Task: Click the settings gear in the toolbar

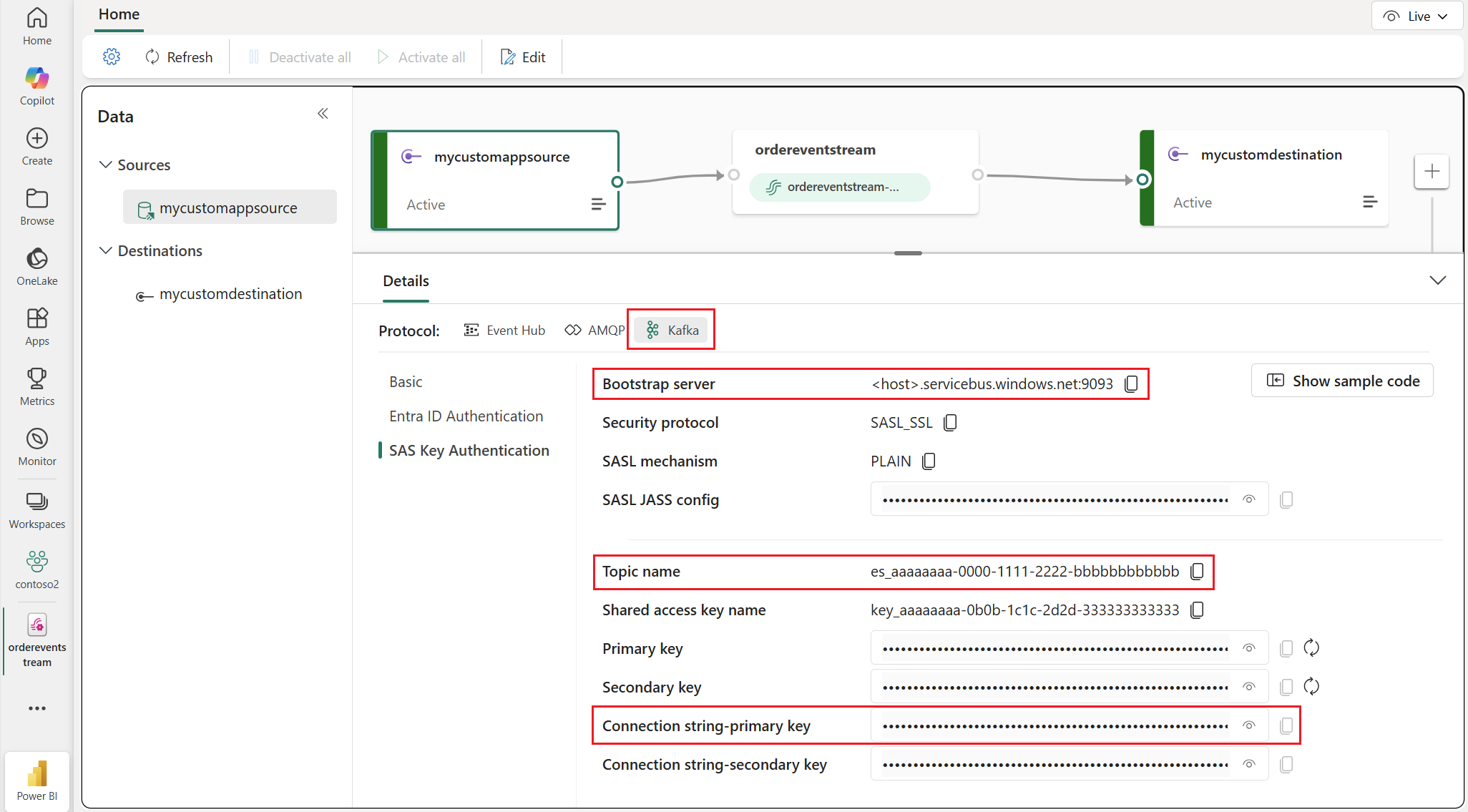Action: click(x=112, y=57)
